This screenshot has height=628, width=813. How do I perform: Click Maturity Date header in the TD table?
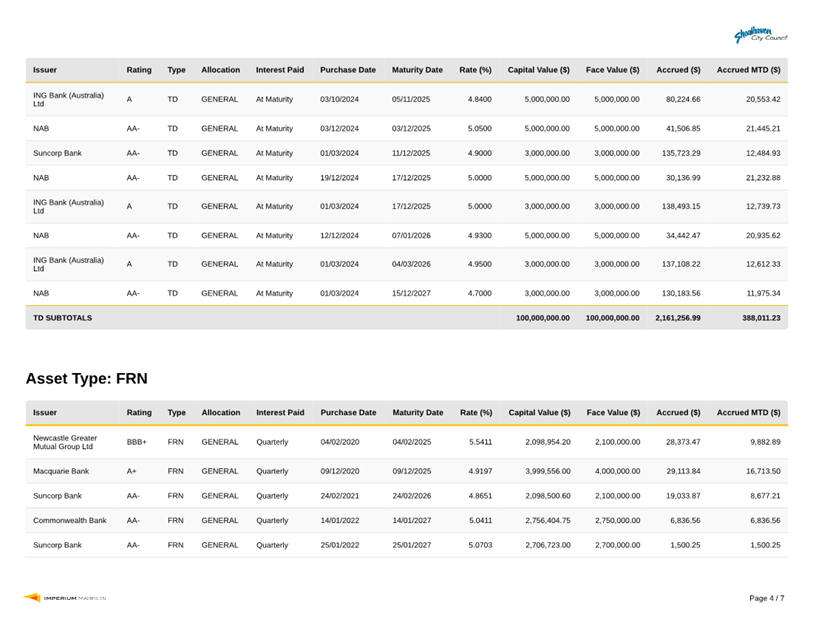coord(417,70)
